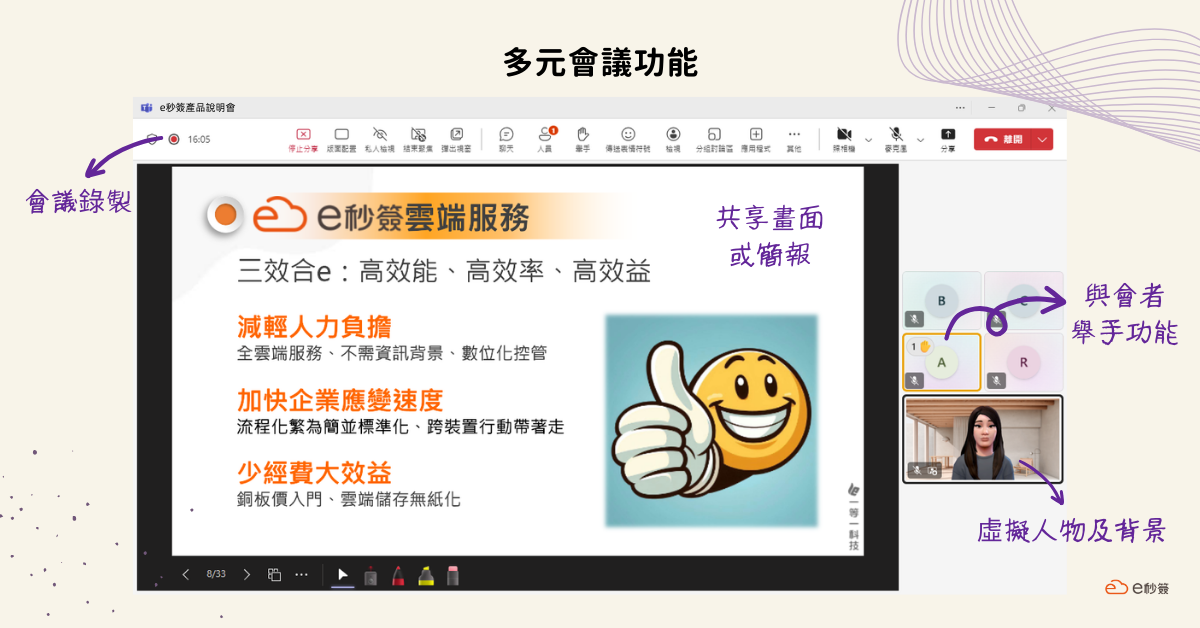The height and width of the screenshot is (628, 1200).
Task: Go to next slide arrow
Action: pos(247,574)
